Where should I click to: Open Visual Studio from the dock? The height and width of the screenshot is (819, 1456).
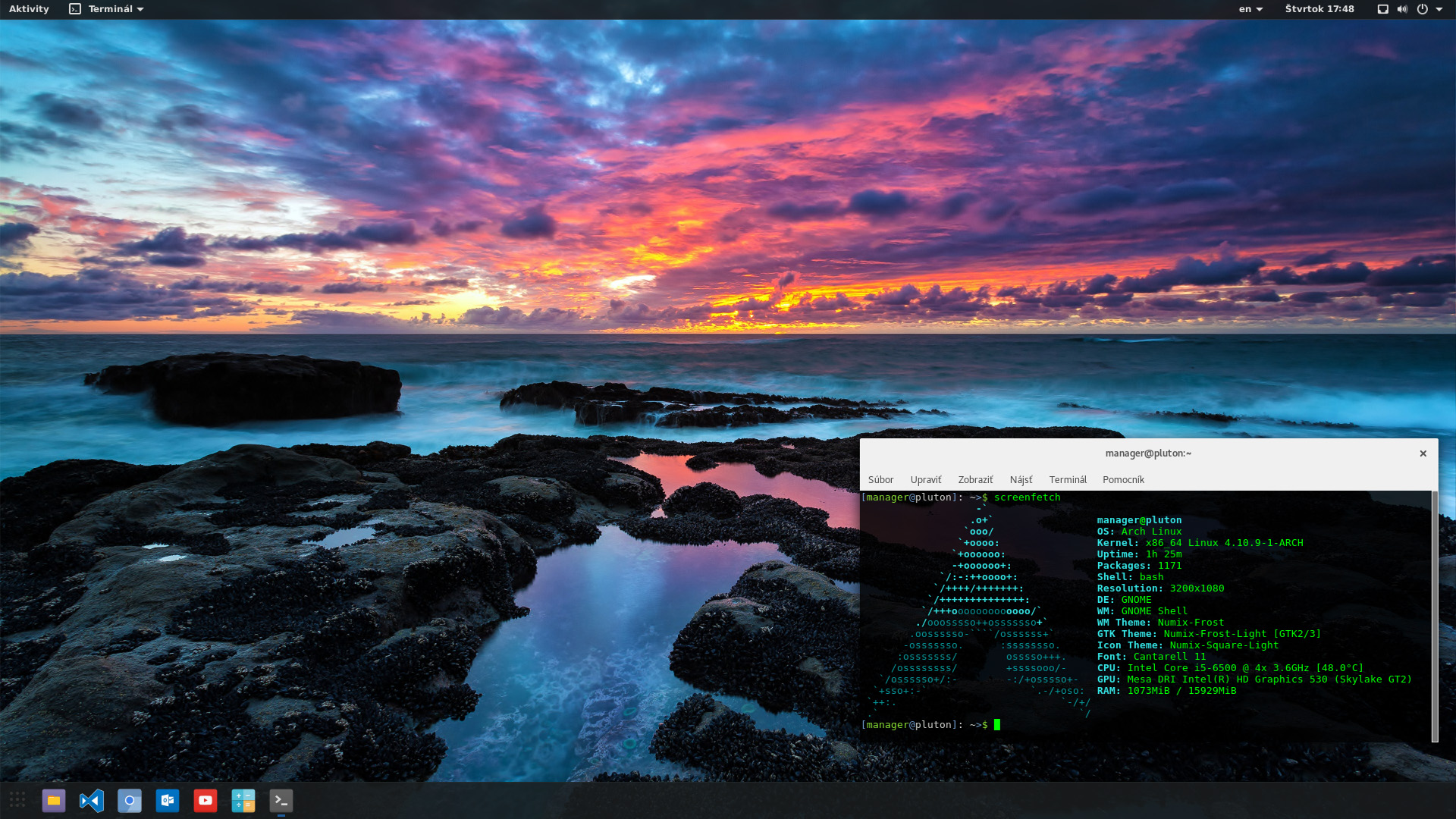(92, 800)
